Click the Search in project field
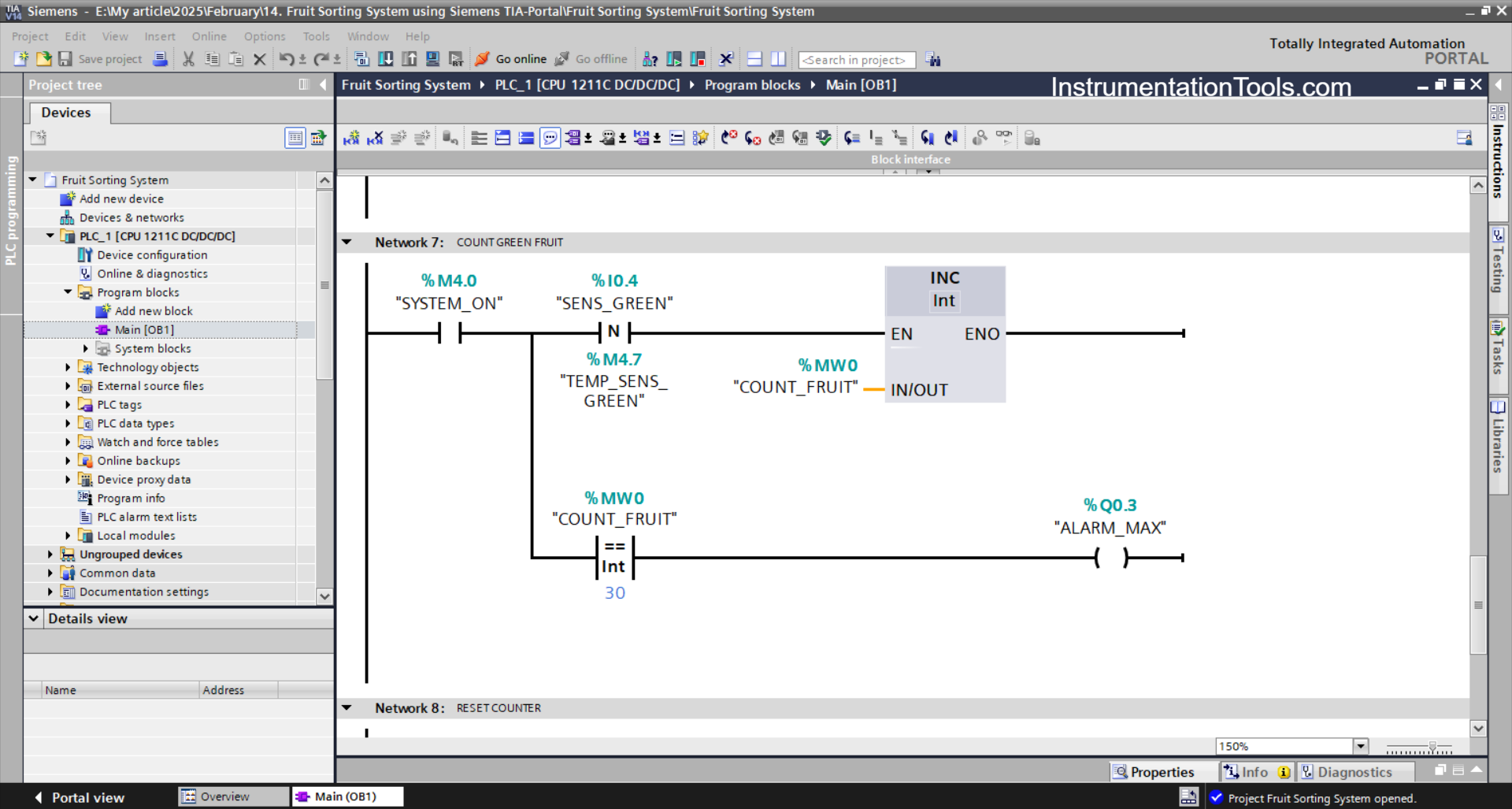 coord(857,60)
